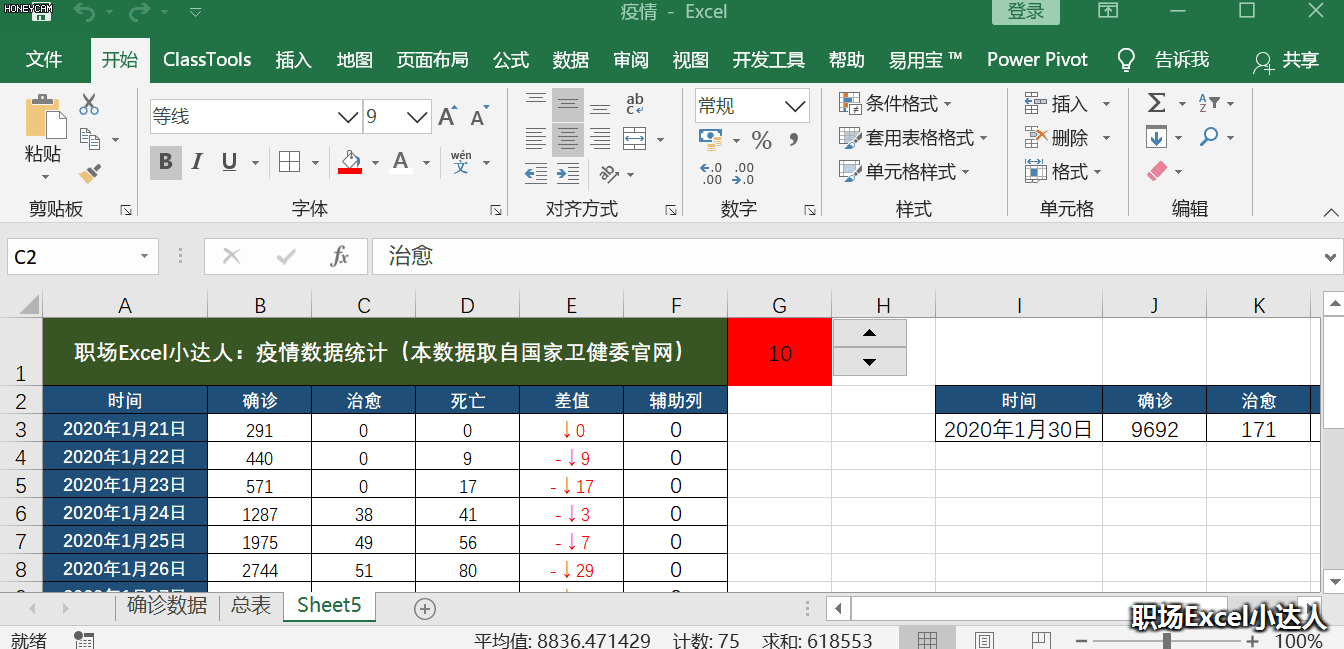Click spin button down arrow in column H

tap(870, 361)
